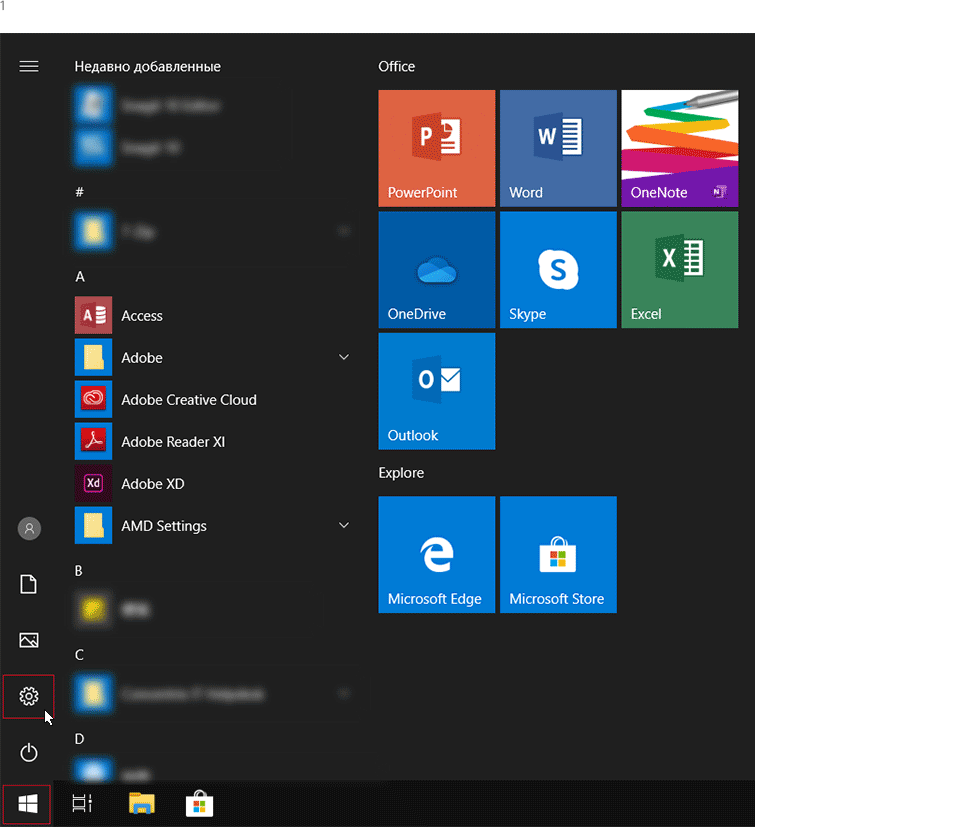The image size is (967, 827).
Task: Open the OneNote tile
Action: 679,148
